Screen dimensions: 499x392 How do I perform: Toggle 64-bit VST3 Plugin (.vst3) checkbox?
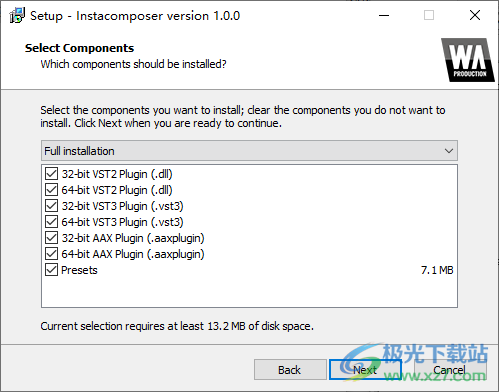[x=51, y=222]
